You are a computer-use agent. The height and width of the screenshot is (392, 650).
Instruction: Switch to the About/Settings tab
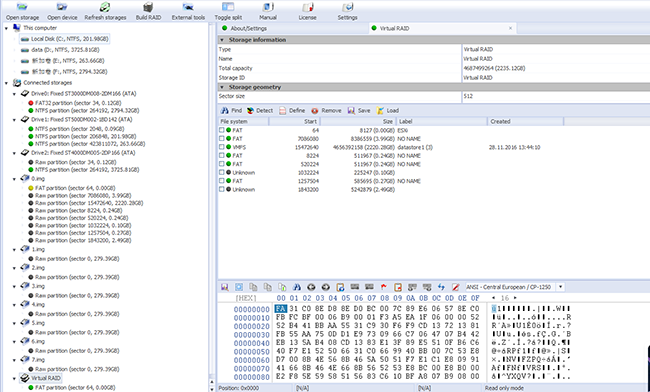point(249,28)
